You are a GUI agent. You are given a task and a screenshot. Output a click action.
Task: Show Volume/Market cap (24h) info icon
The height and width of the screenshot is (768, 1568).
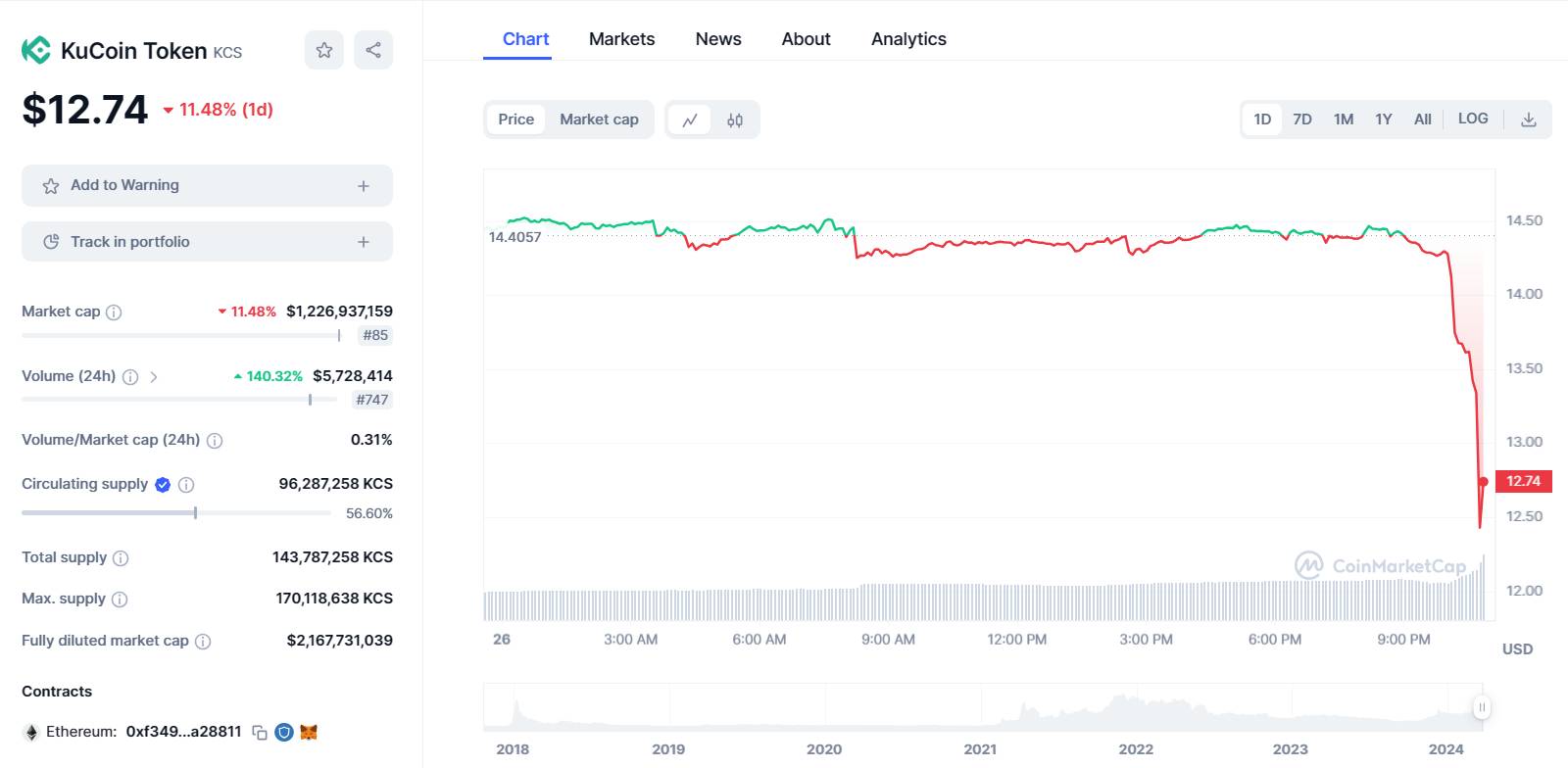[215, 441]
